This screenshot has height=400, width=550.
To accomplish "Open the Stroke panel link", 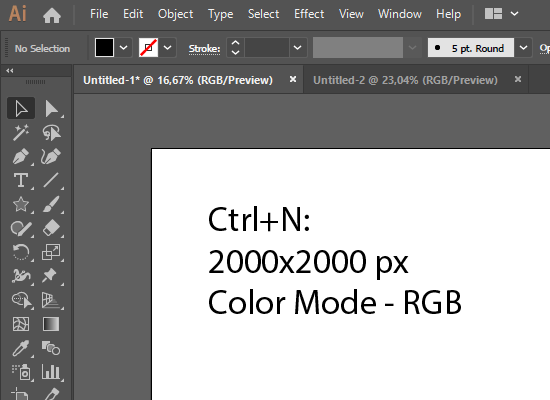I will click(x=204, y=49).
